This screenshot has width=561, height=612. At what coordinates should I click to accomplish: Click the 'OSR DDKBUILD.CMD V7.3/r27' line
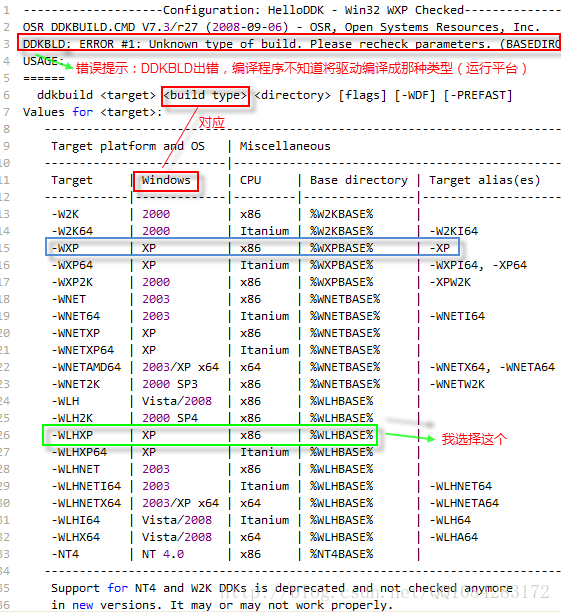click(281, 27)
